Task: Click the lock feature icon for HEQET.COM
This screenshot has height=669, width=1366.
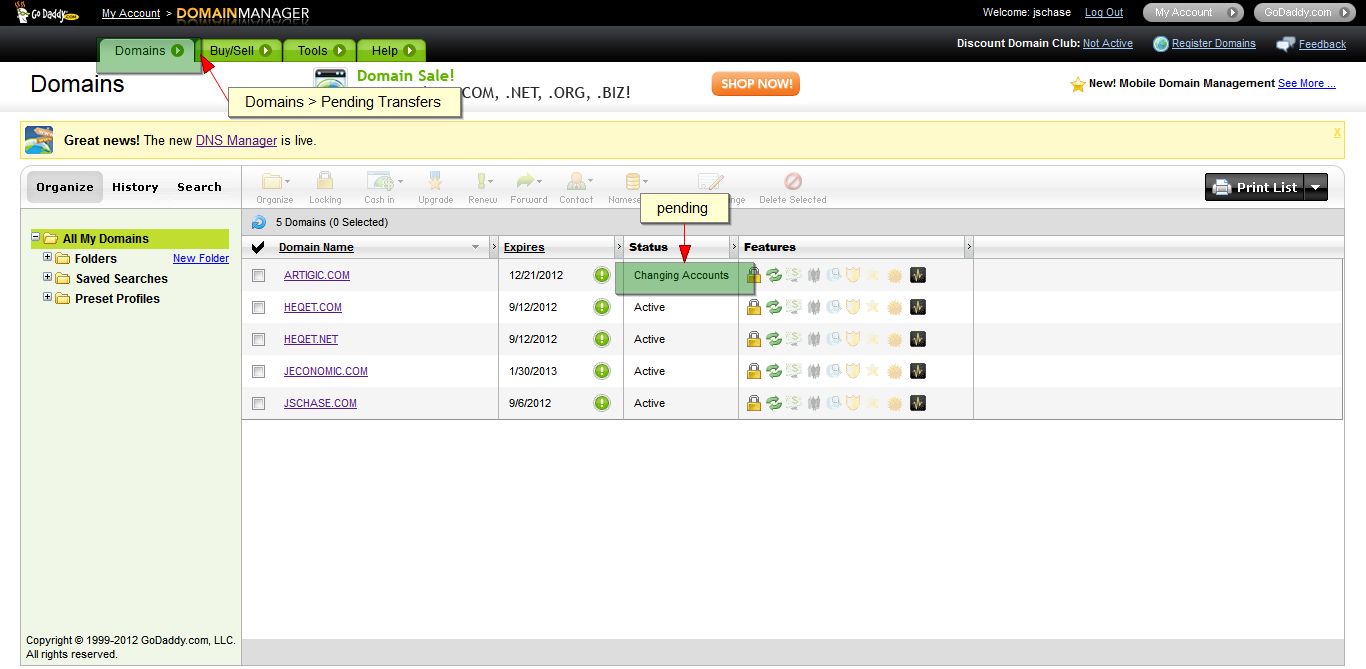Action: pyautogui.click(x=754, y=307)
